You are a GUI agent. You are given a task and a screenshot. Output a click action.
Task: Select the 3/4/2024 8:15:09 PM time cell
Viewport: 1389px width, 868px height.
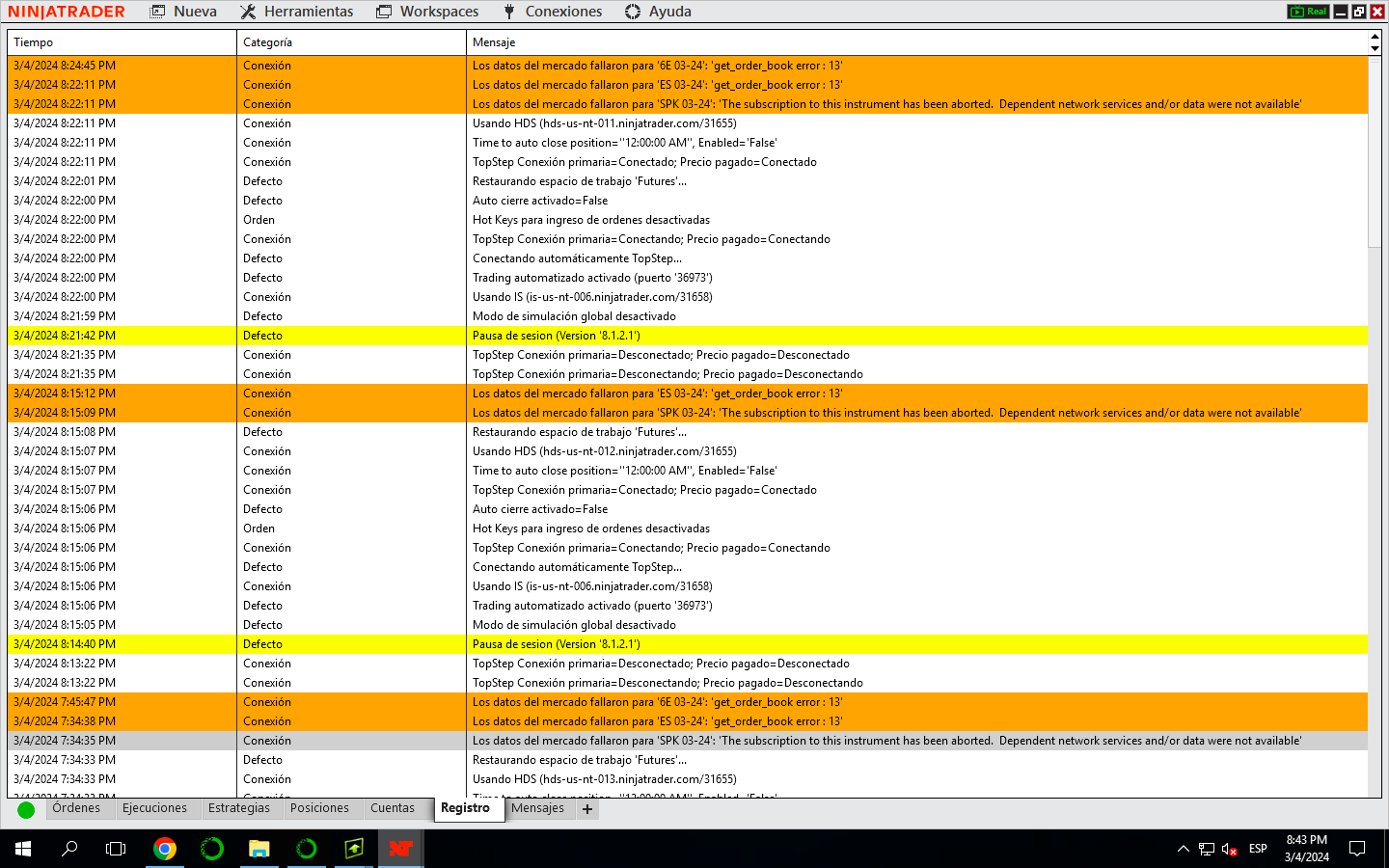pyautogui.click(x=122, y=413)
